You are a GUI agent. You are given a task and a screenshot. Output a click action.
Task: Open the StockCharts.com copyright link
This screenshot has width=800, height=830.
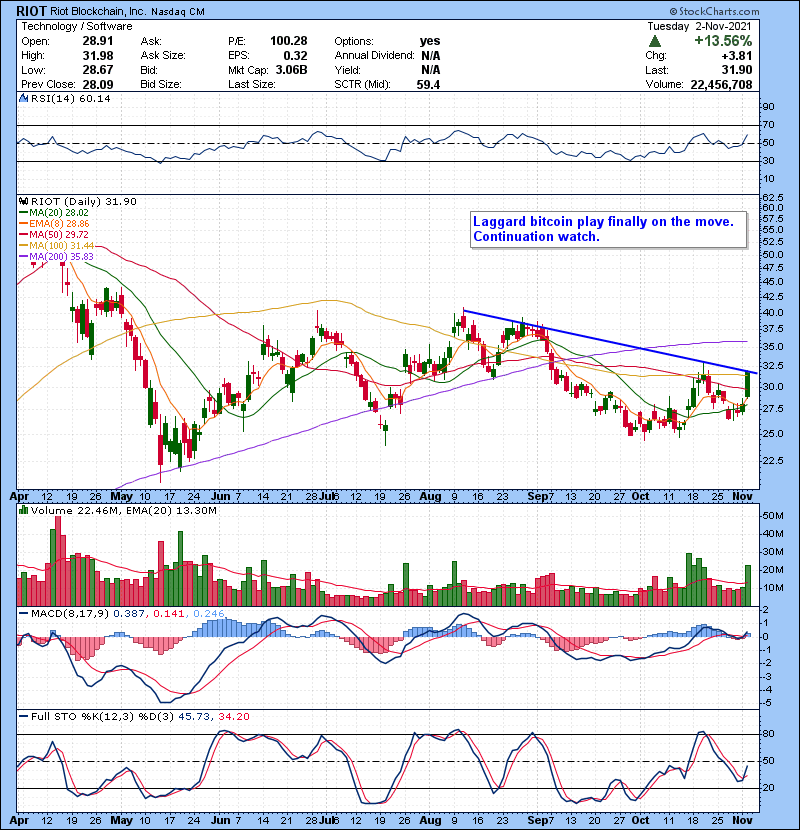coord(714,11)
